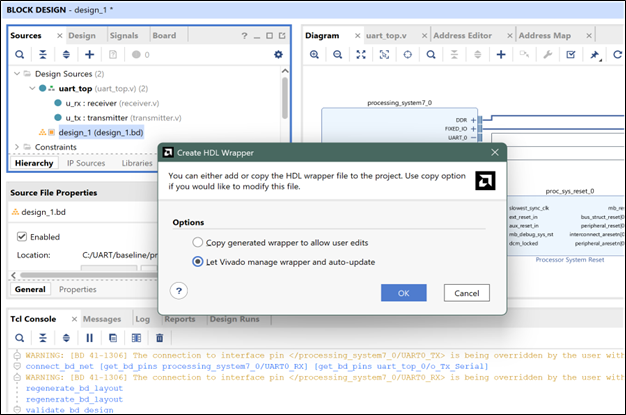Open customize block wrench icon
Image resolution: width=626 pixels, height=415 pixels.
click(x=547, y=55)
